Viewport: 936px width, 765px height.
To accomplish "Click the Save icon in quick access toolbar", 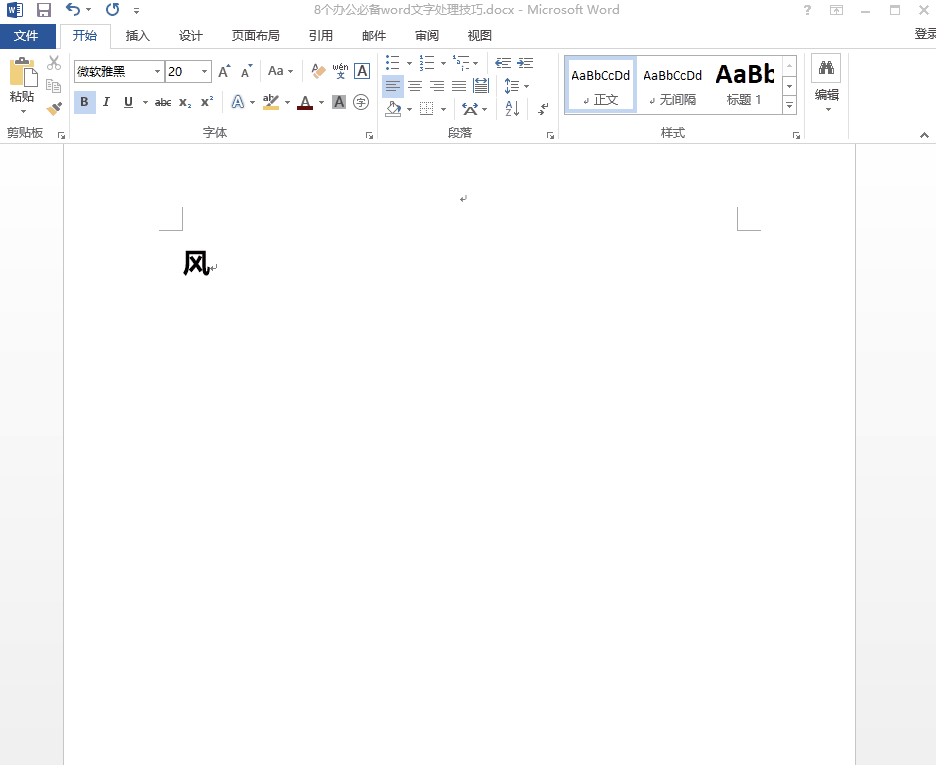I will pos(43,10).
